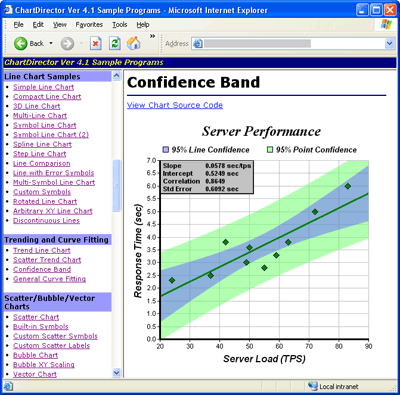Click the Refresh page icon
400x395 pixels.
[115, 44]
